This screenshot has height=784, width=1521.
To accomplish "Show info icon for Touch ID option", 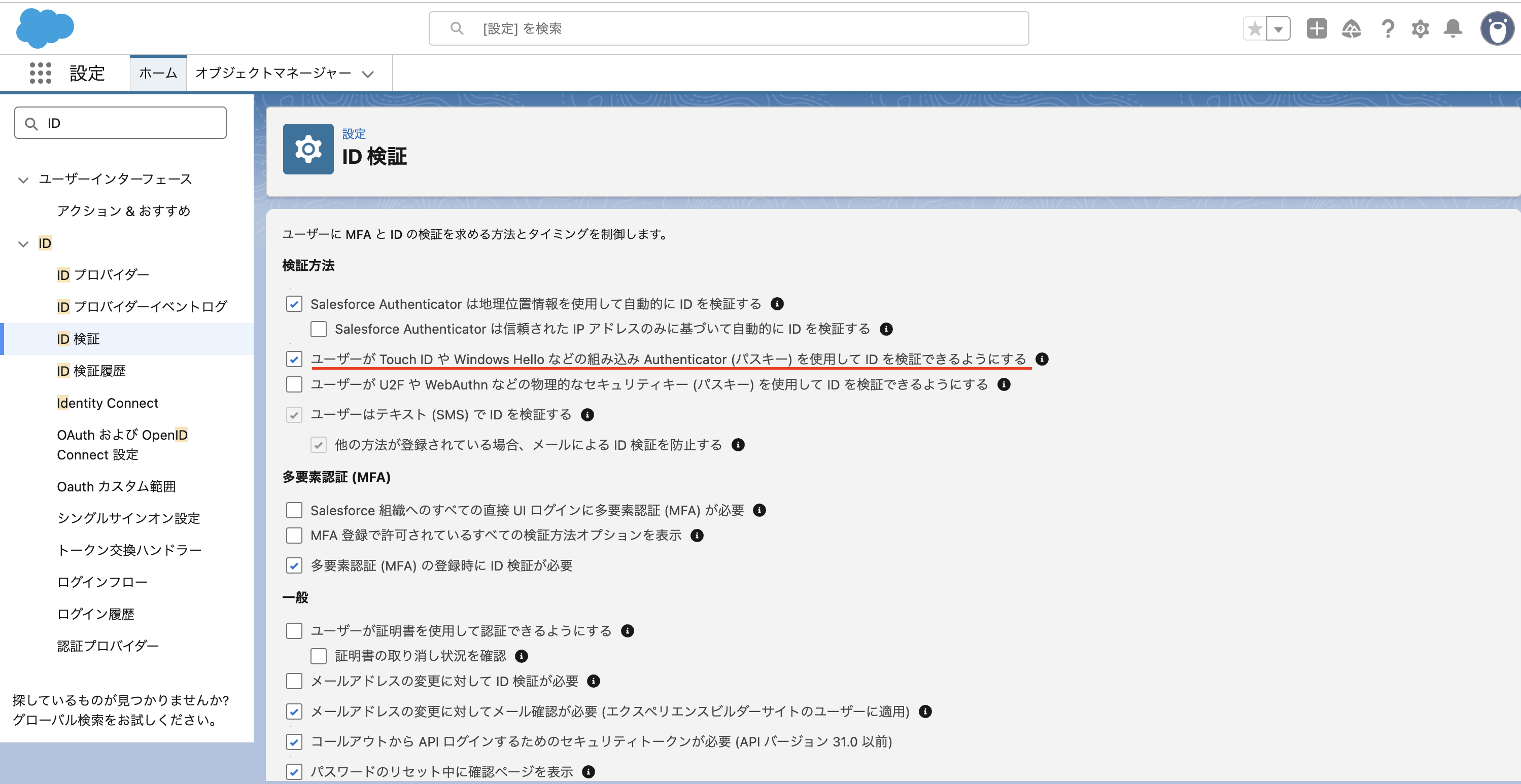I will click(1042, 359).
